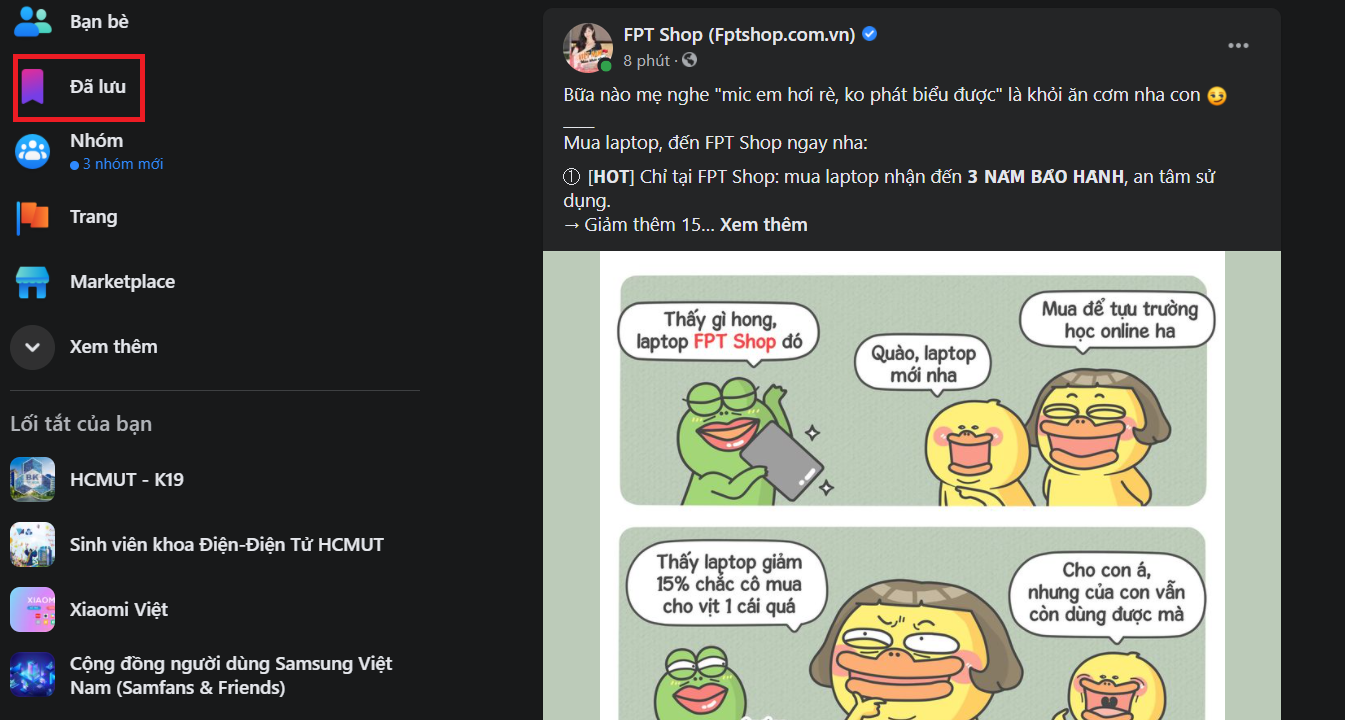Open the 3 nhóm mới notification link

[x=122, y=164]
